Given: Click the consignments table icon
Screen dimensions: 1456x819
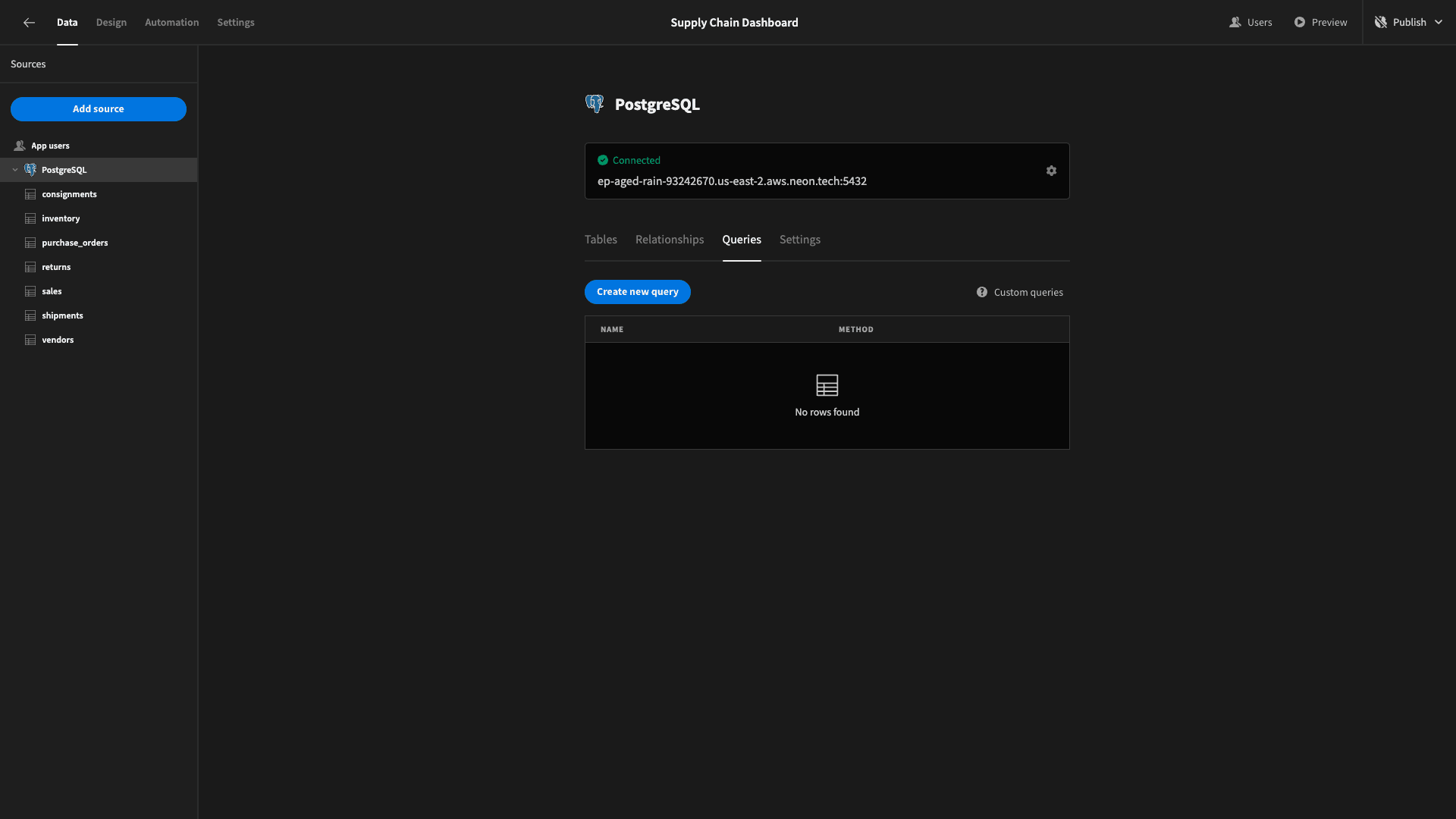Looking at the screenshot, I should [x=30, y=194].
